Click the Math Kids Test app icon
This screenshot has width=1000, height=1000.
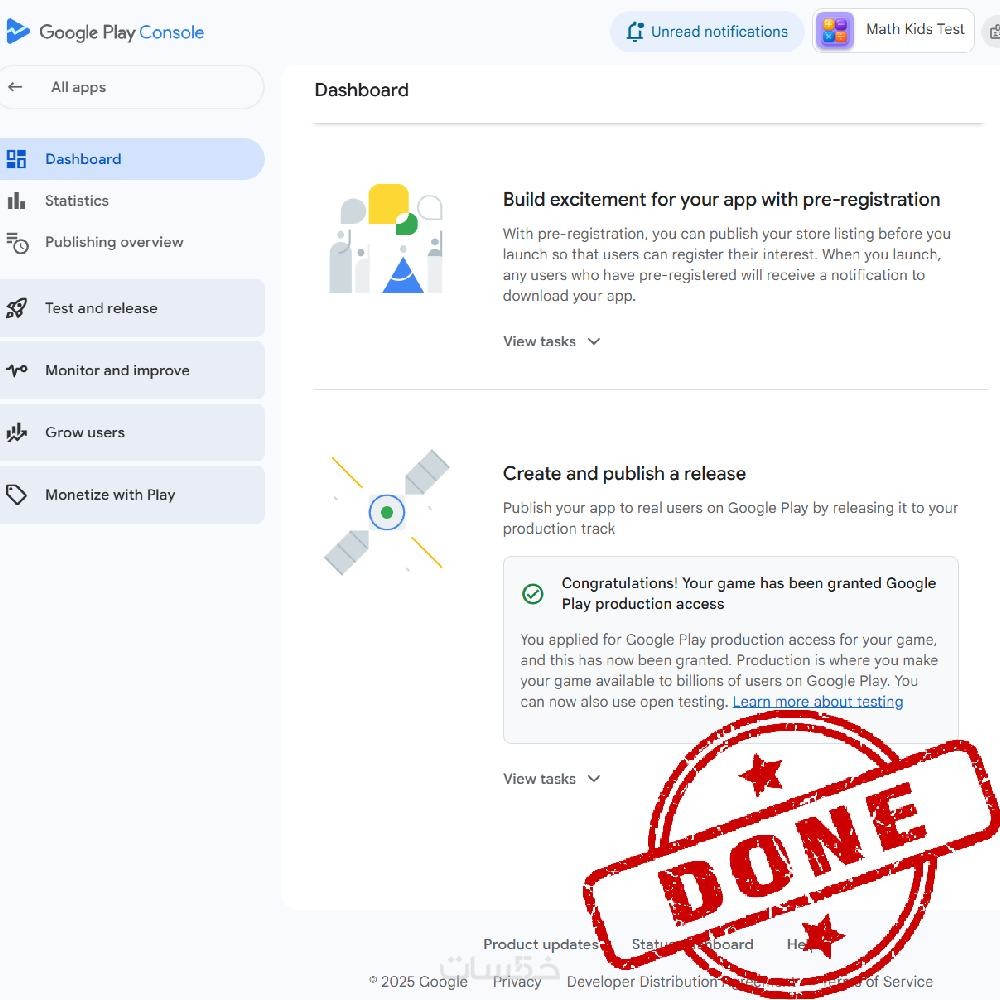834,31
